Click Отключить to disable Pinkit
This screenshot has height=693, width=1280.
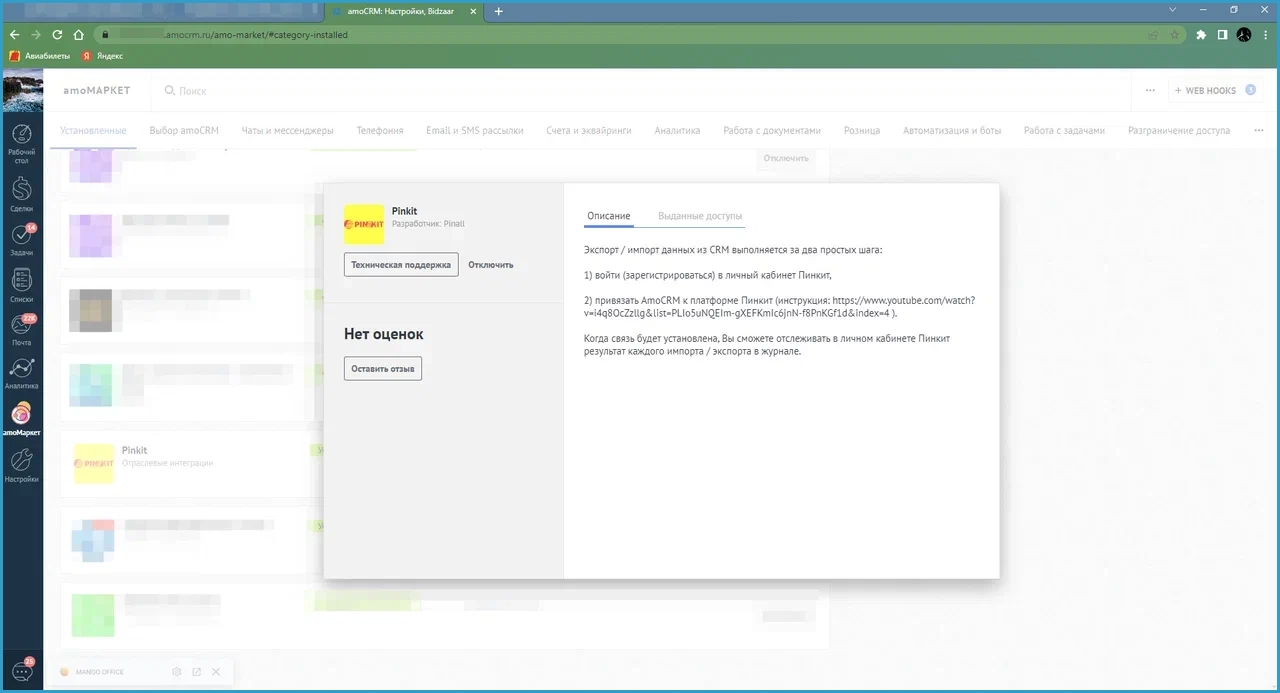coord(491,265)
